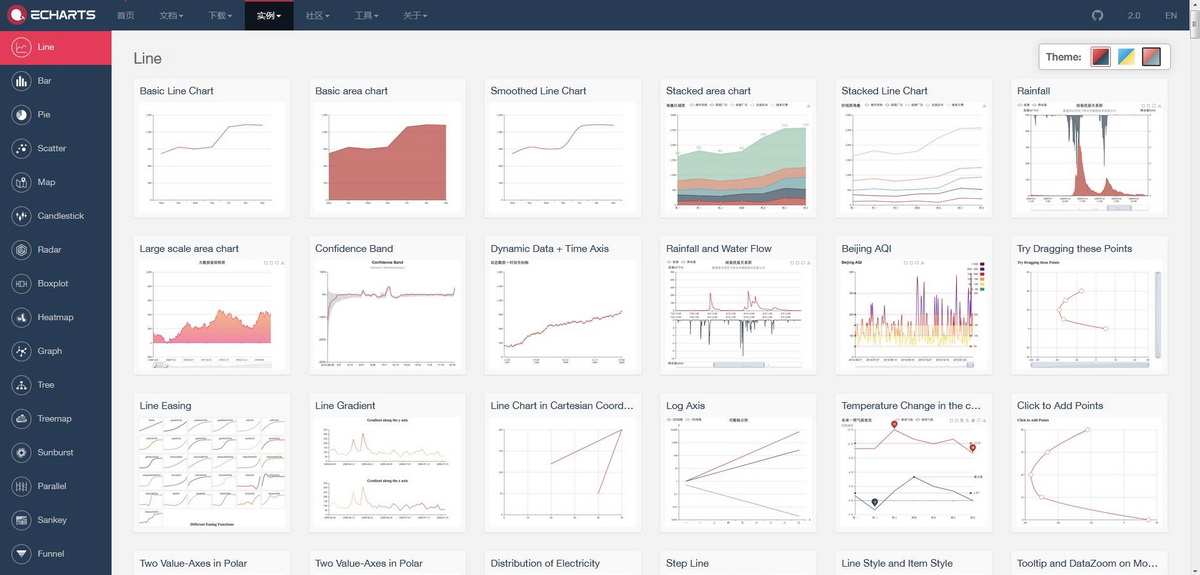Image resolution: width=1200 pixels, height=575 pixels.
Task: Open the Heatmap category icon
Action: (x=21, y=318)
